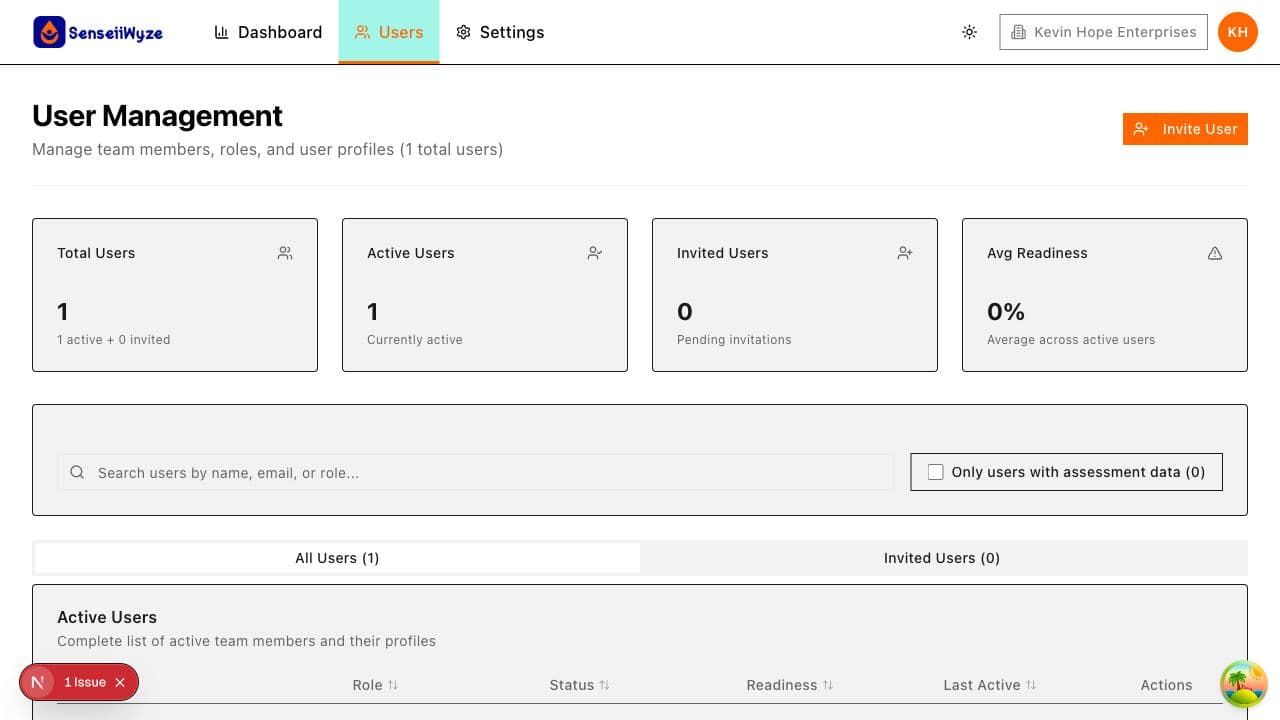The image size is (1280, 720).
Task: Open the Settings gear icon
Action: pos(463,32)
